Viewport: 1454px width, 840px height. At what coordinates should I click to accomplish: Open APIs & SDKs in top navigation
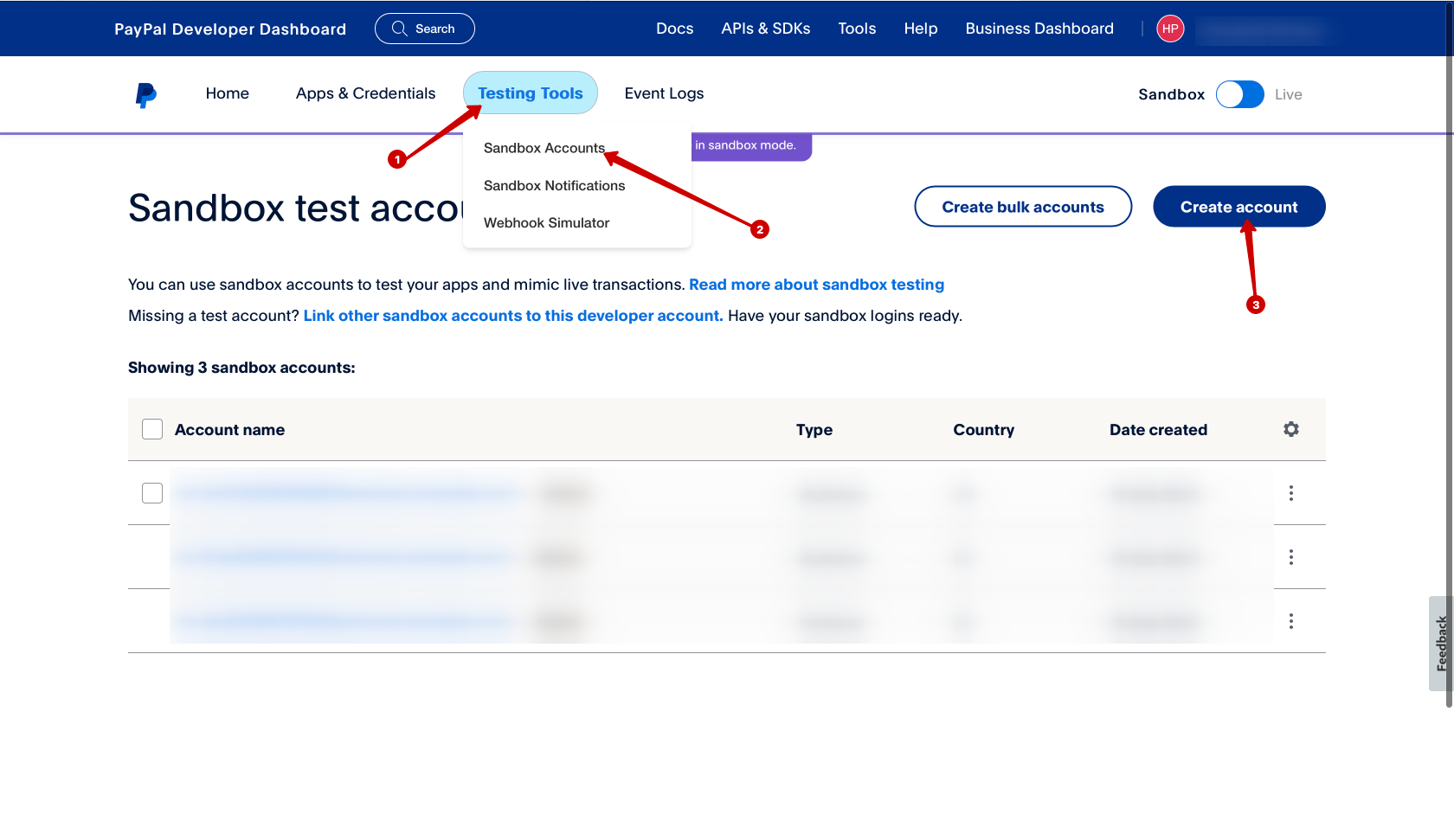(766, 29)
